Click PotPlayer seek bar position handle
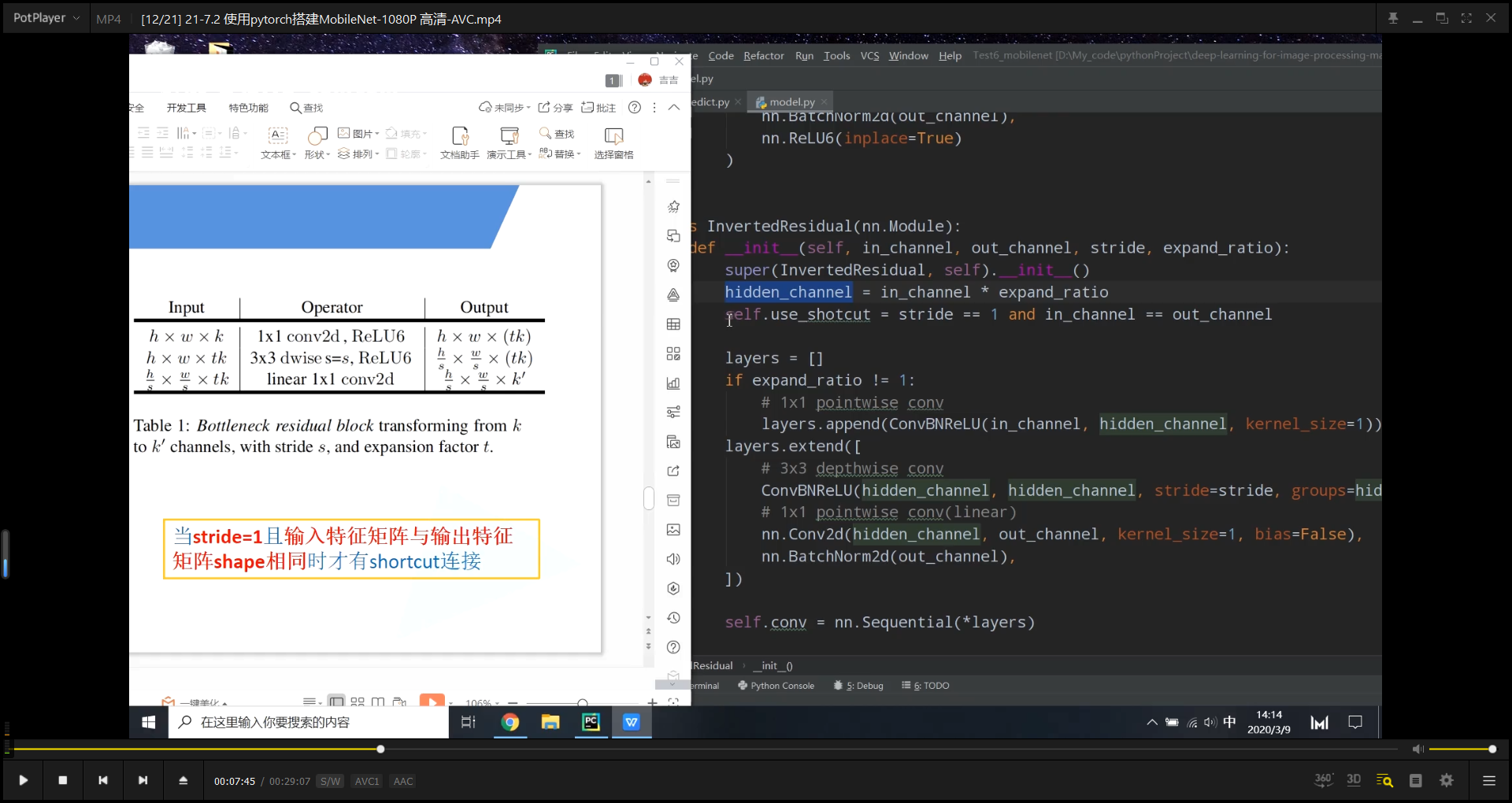 (380, 749)
